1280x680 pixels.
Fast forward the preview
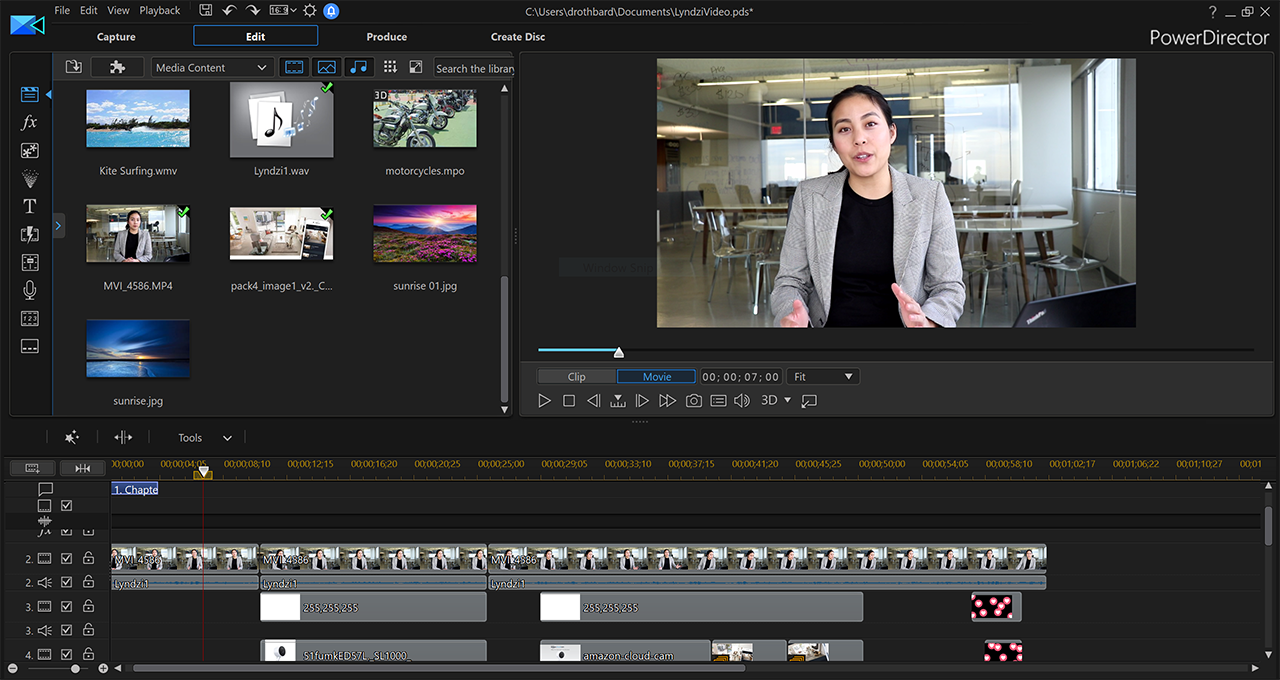667,401
